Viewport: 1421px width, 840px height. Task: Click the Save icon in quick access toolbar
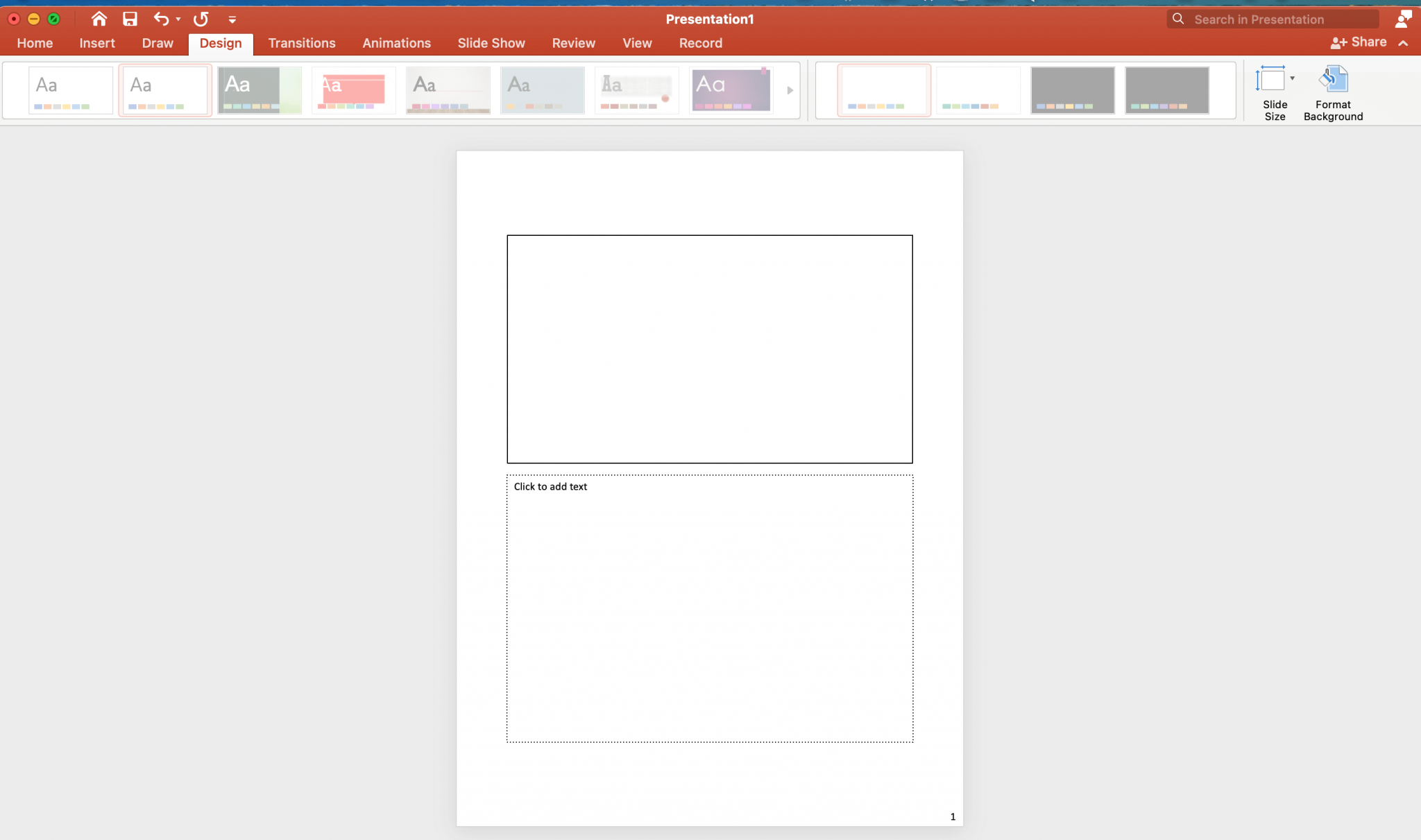pyautogui.click(x=129, y=19)
